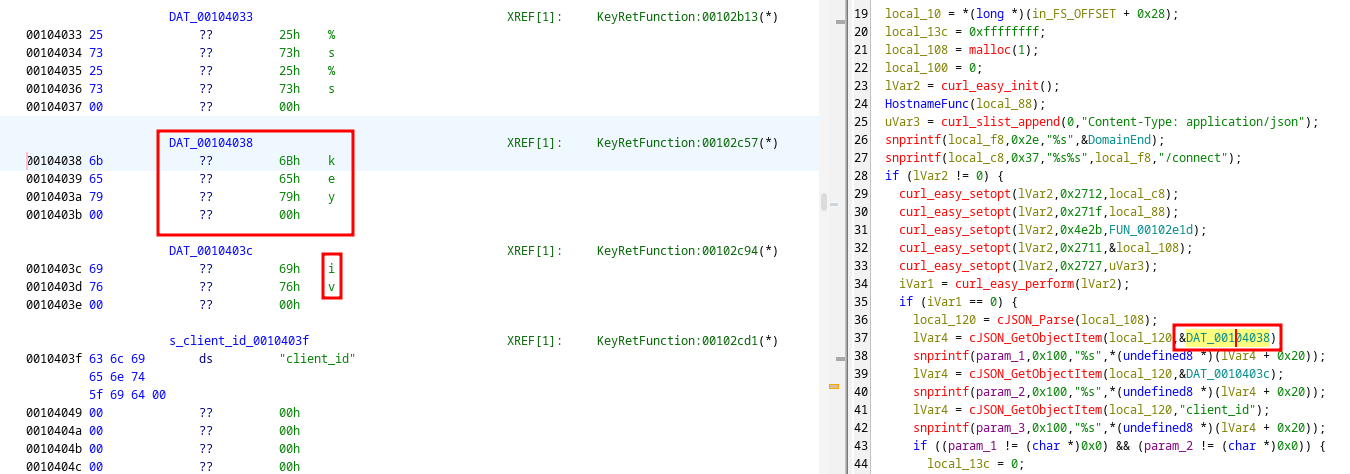This screenshot has height=474, width=1350.
Task: Follow XREF KeyRetFunction:00102b13 reference
Action: click(x=687, y=17)
